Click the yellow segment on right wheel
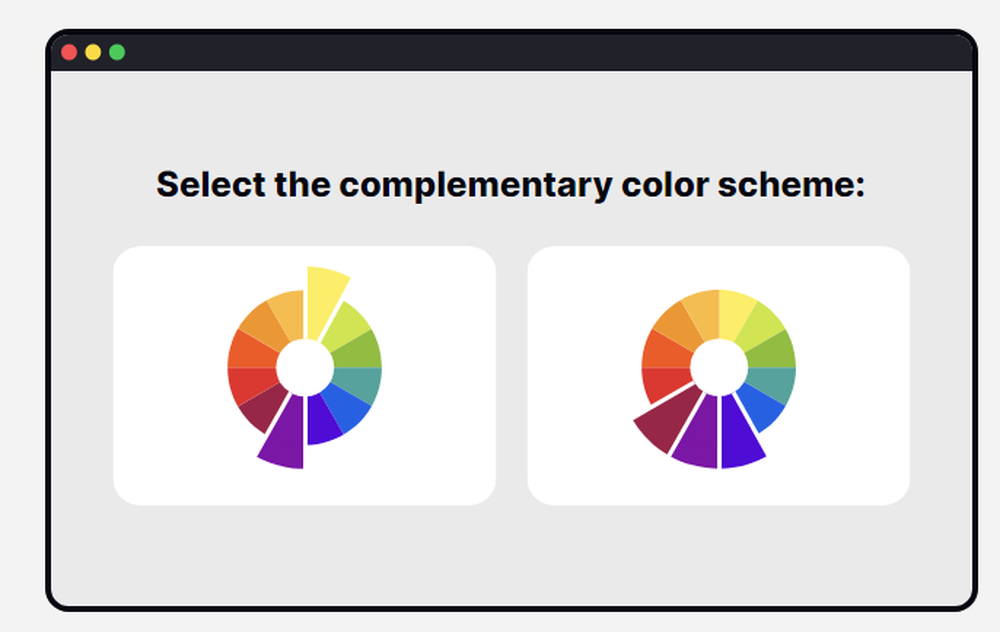The height and width of the screenshot is (632, 1000). [x=735, y=311]
